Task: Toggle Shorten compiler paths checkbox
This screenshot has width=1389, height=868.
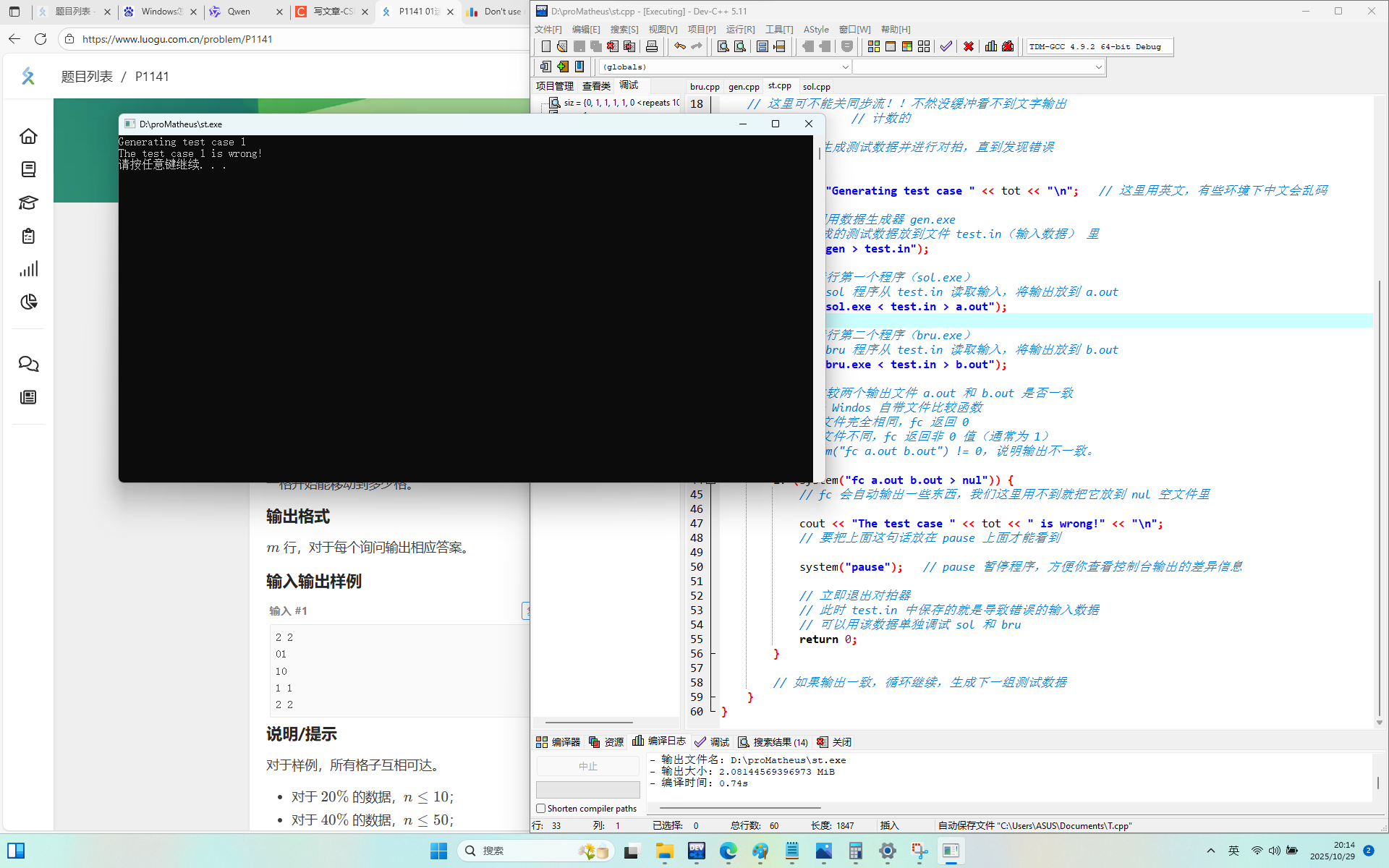Action: 540,808
